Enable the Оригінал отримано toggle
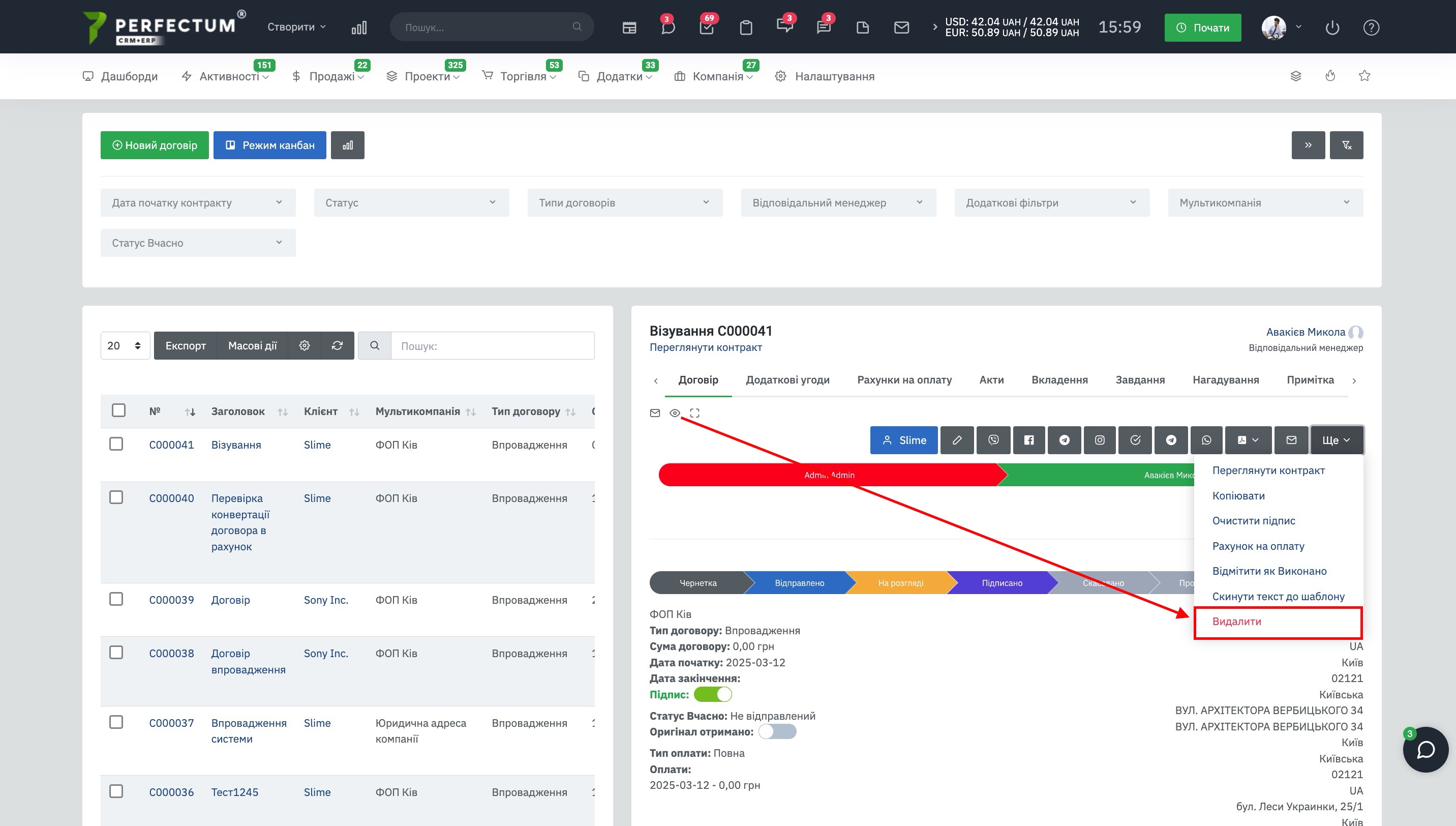The image size is (1456, 826). coord(777,732)
